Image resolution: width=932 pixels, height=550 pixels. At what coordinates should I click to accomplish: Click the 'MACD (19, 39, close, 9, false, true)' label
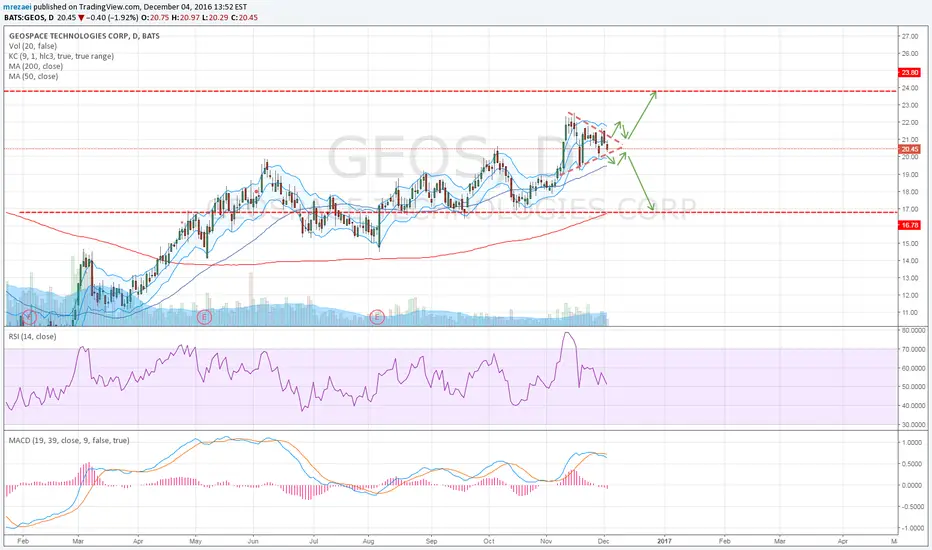click(x=69, y=441)
